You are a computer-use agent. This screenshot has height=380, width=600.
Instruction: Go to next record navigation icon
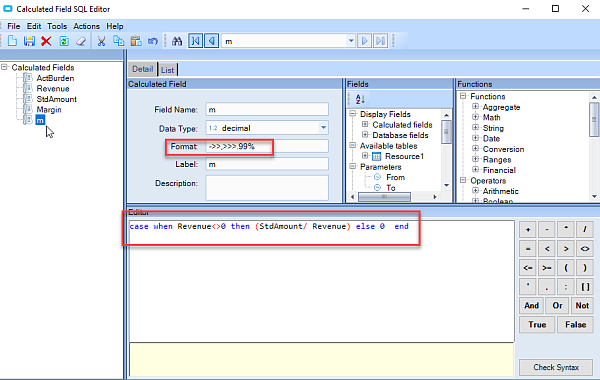[364, 41]
